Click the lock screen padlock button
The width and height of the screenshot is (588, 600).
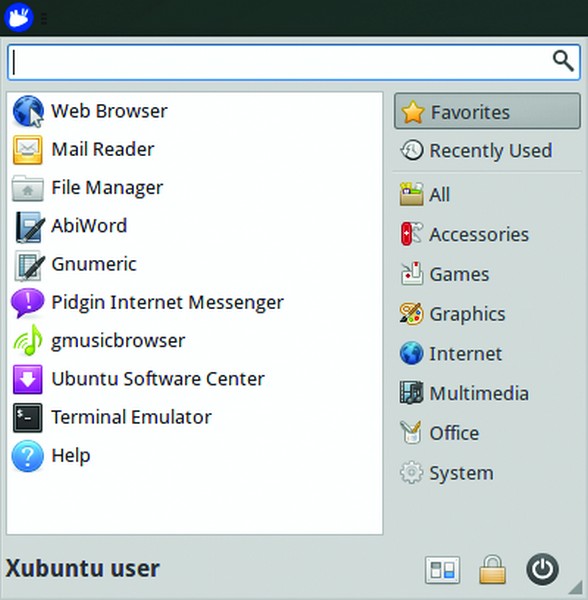pyautogui.click(x=492, y=569)
